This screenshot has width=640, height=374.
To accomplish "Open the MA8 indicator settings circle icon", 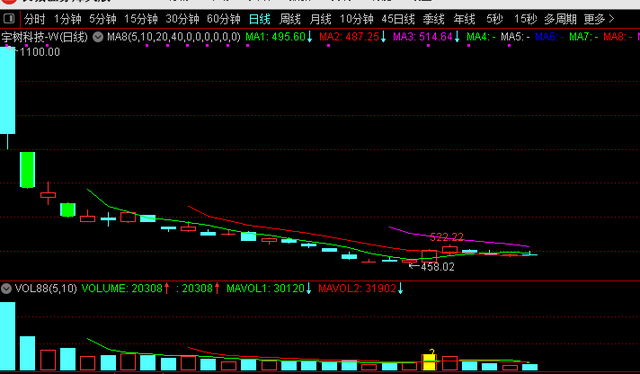I will (98, 37).
